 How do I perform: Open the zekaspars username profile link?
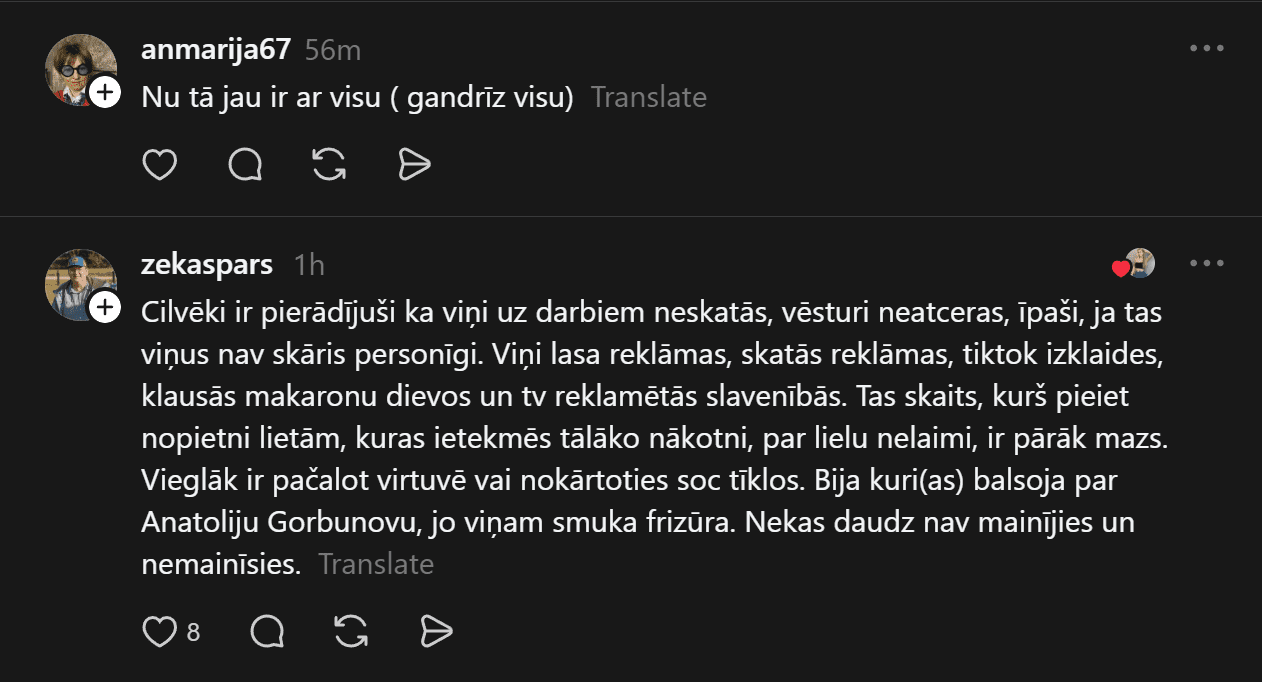(x=207, y=264)
